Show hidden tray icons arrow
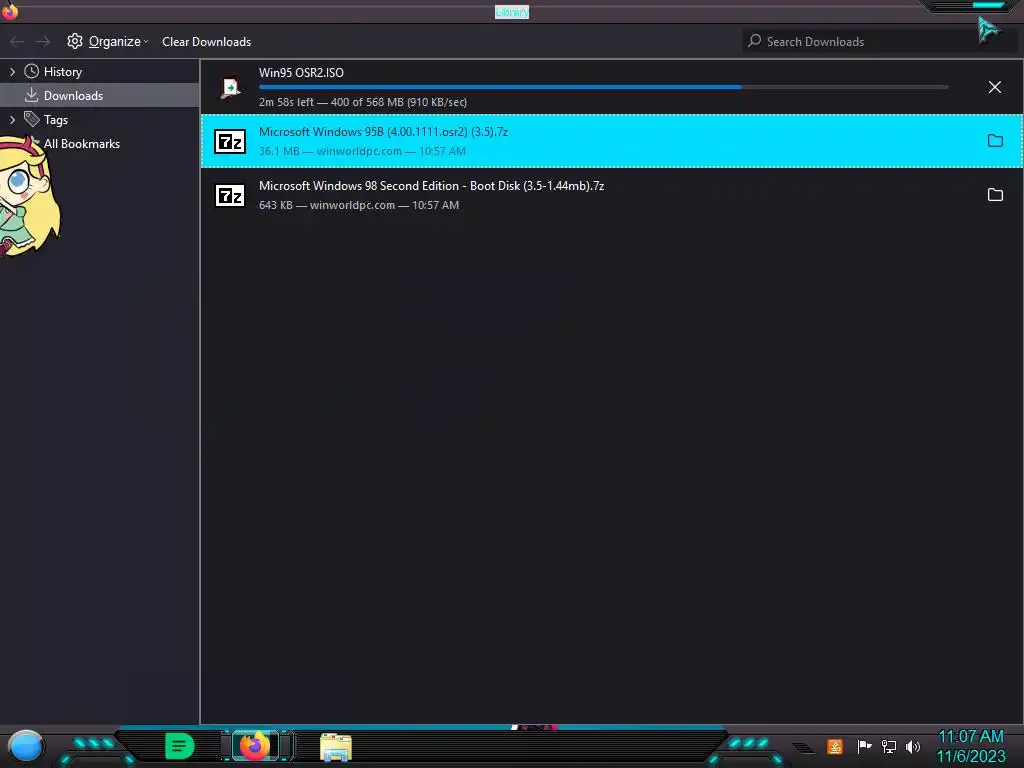 [x=803, y=747]
